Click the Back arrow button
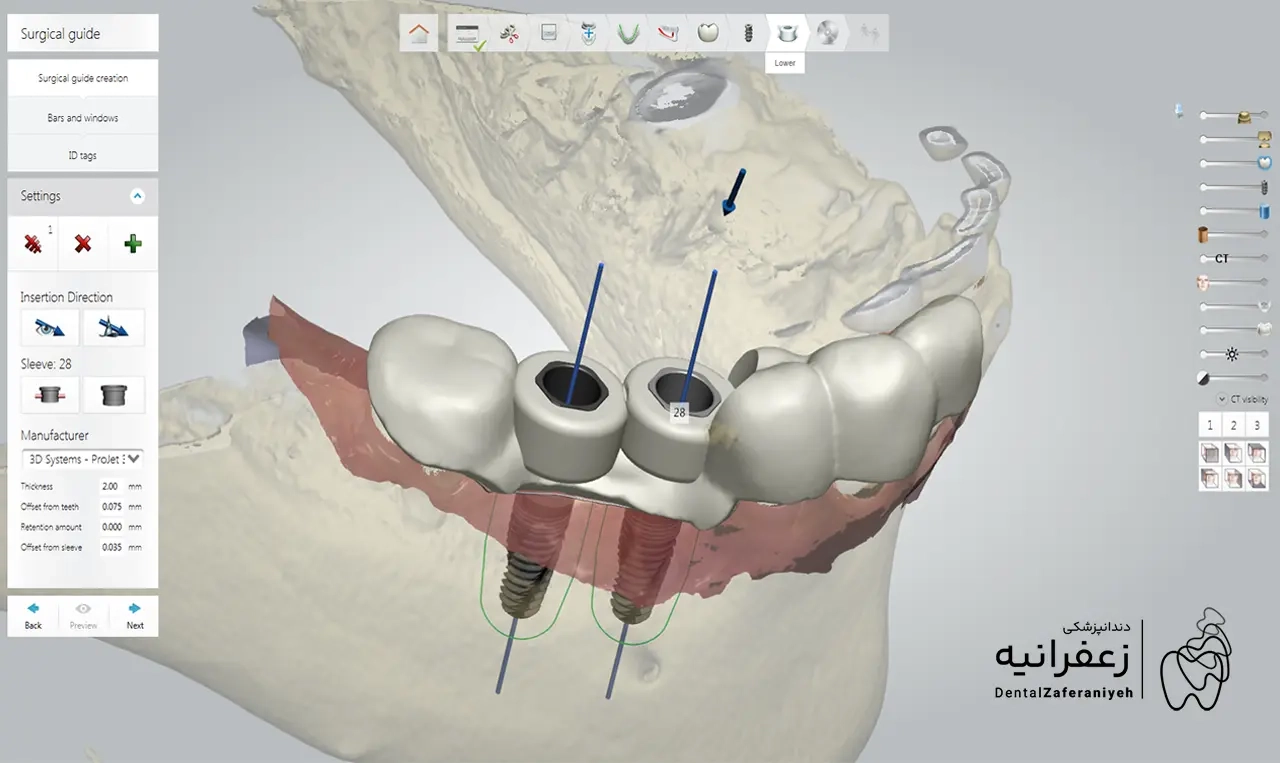1280x763 pixels. click(33, 615)
